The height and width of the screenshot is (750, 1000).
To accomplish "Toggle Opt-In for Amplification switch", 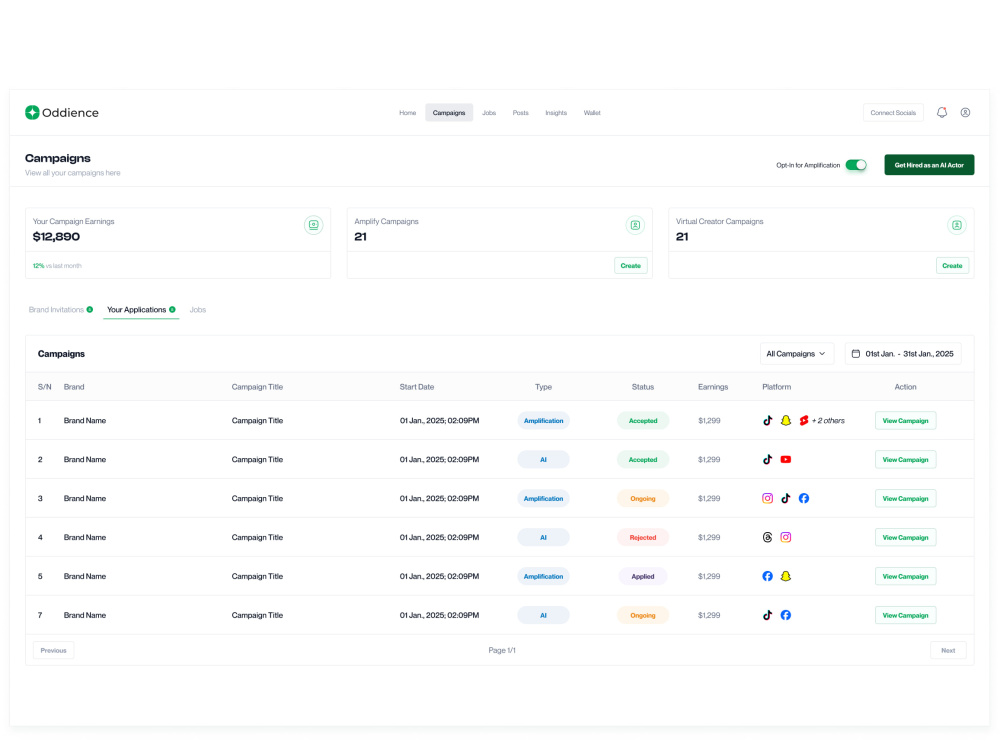I will pos(856,165).
